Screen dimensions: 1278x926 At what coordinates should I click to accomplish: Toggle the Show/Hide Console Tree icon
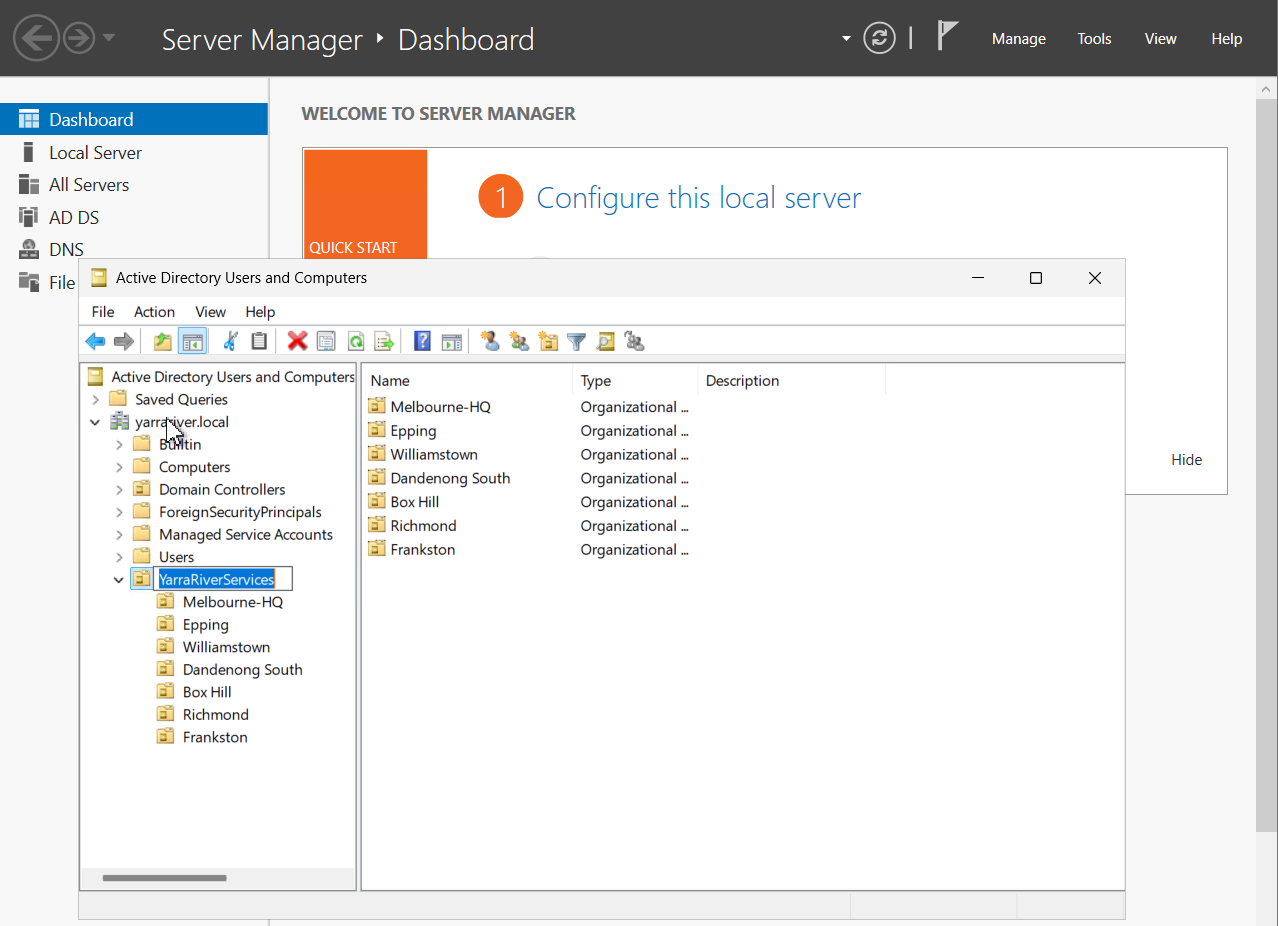tap(192, 342)
